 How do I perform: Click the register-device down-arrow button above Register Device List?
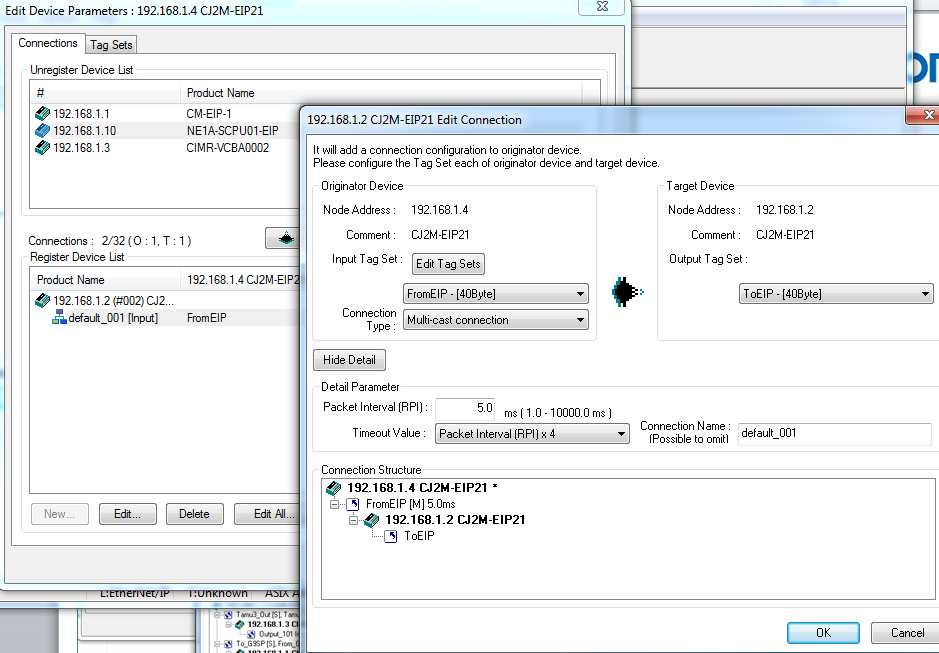[x=283, y=238]
